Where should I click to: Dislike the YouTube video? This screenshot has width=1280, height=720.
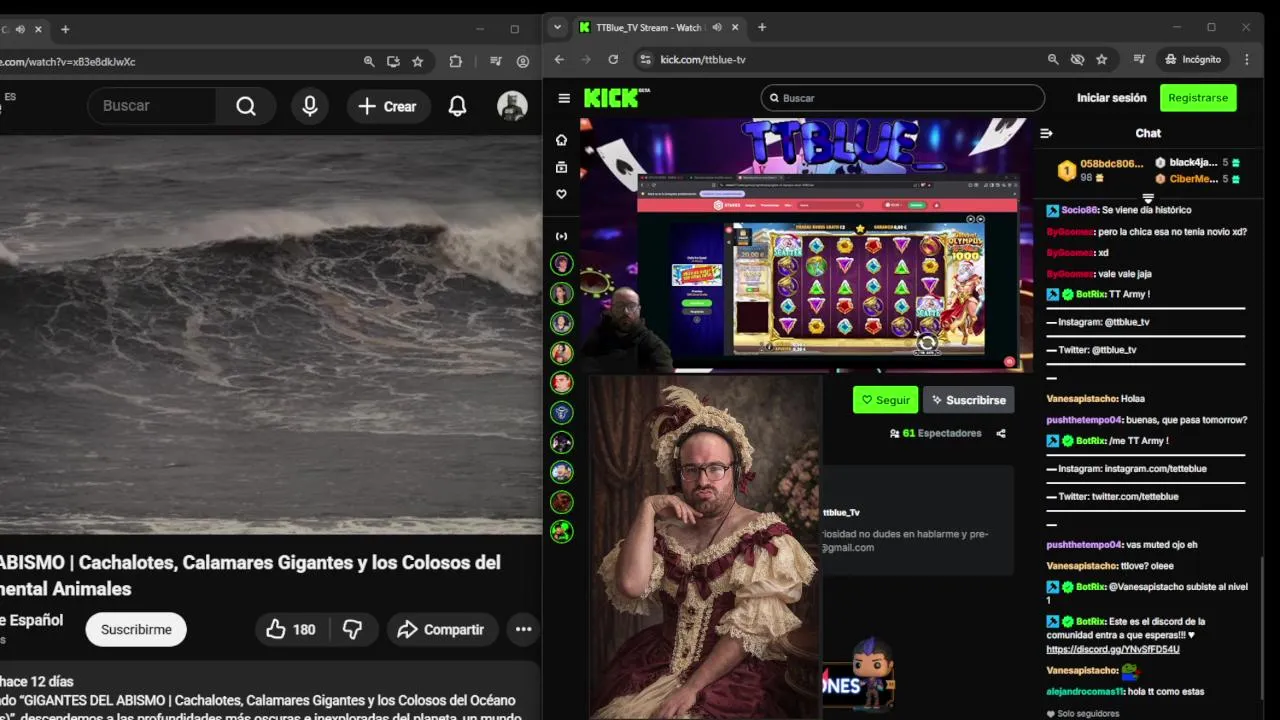(x=353, y=629)
